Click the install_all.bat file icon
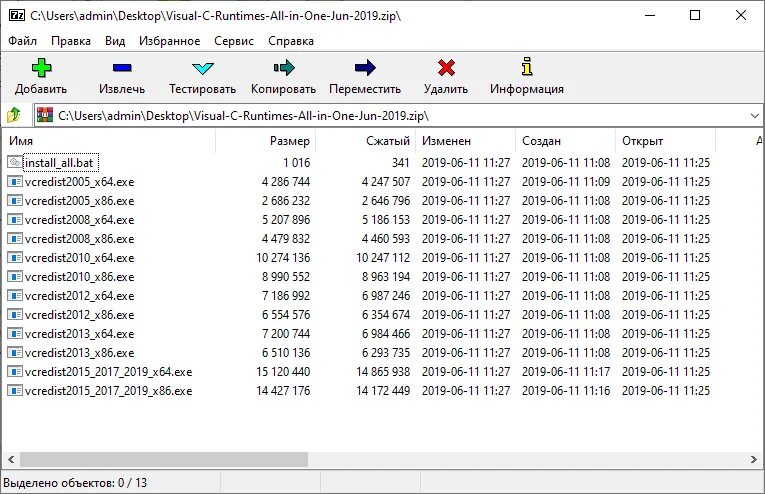Viewport: 765px width, 494px height. tap(15, 162)
